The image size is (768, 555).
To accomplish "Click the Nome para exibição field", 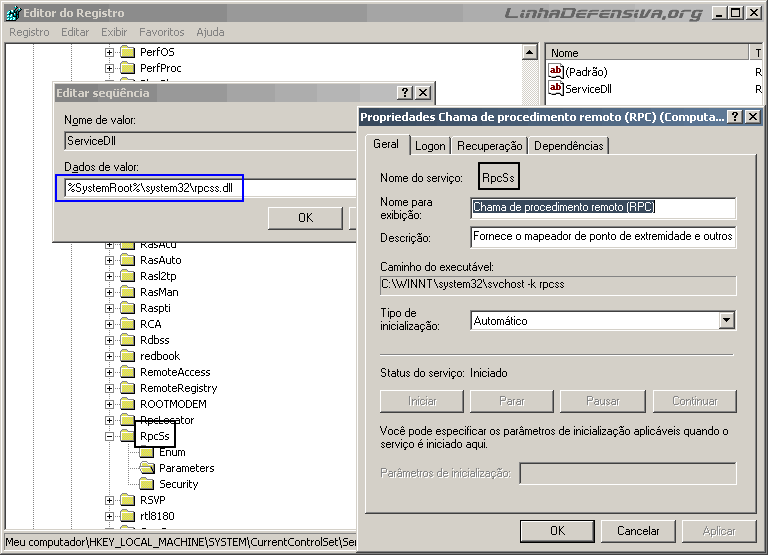I will click(603, 208).
